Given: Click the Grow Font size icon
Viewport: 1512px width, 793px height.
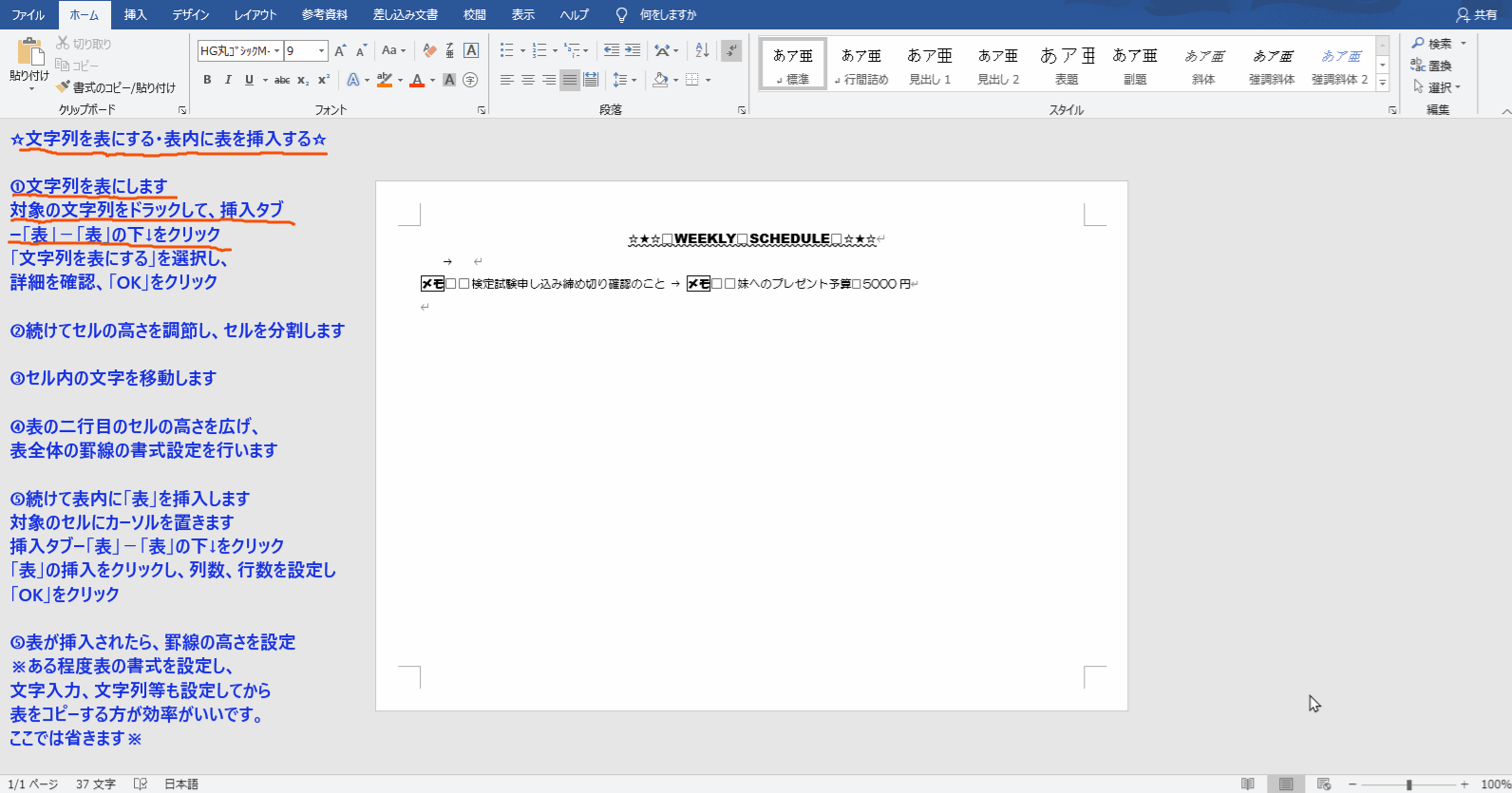Looking at the screenshot, I should pos(340,50).
